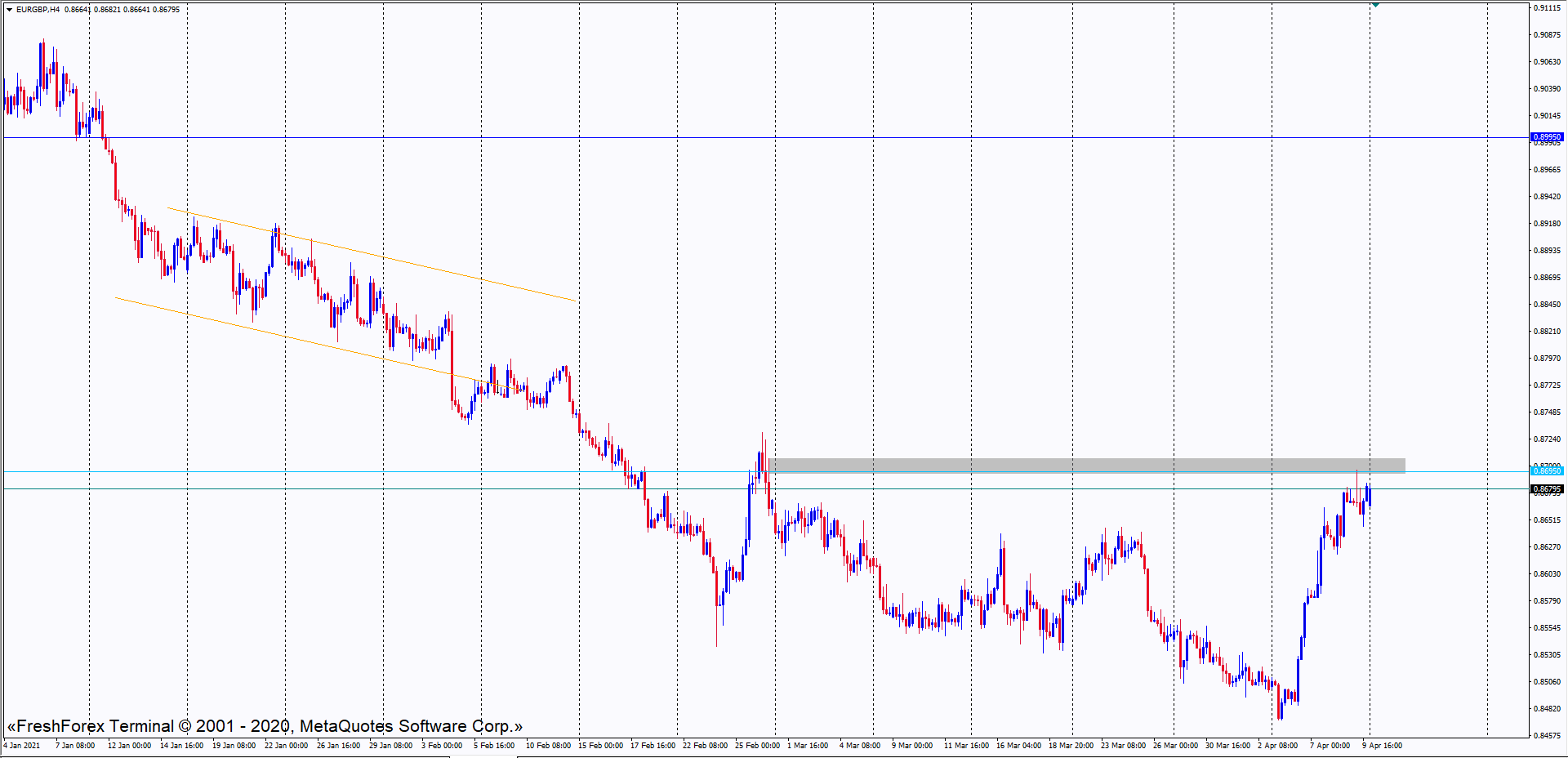Click the 0.89420 price axis label
This screenshot has width=1568, height=758.
tap(1547, 197)
